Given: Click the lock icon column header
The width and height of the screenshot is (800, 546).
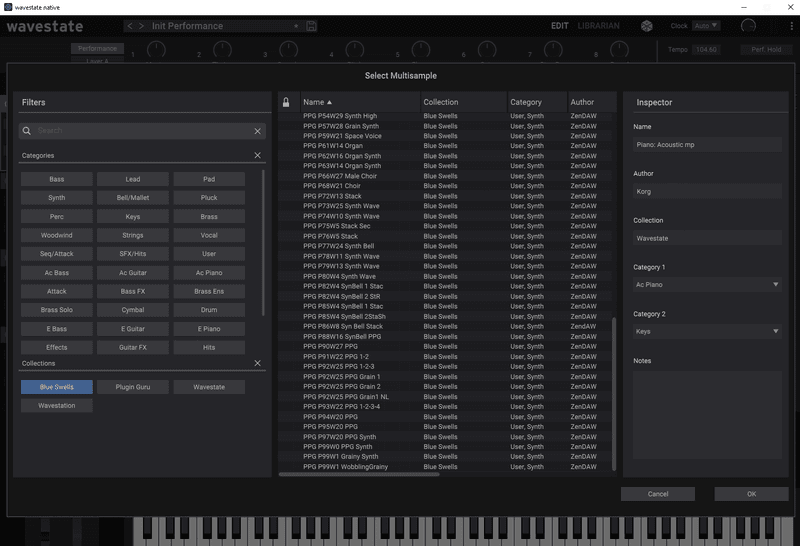Looking at the screenshot, I should pos(286,102).
